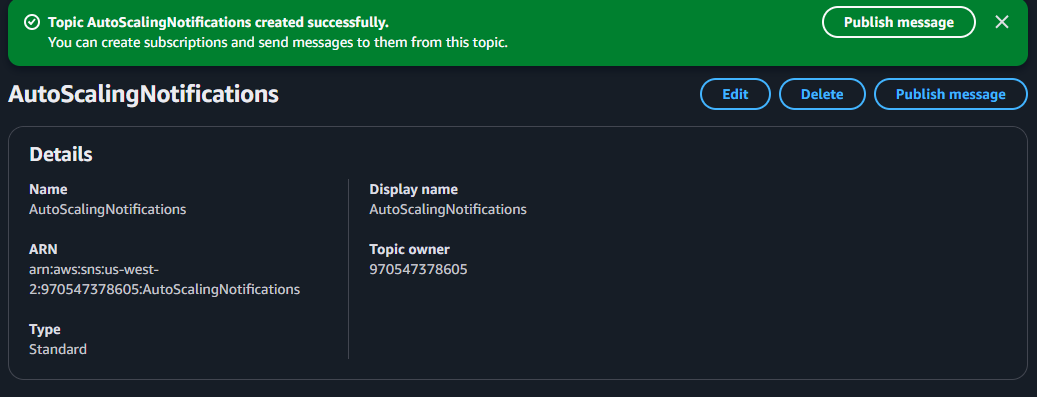This screenshot has width=1037, height=397.
Task: Click the Display name field label
Action: [x=413, y=189]
